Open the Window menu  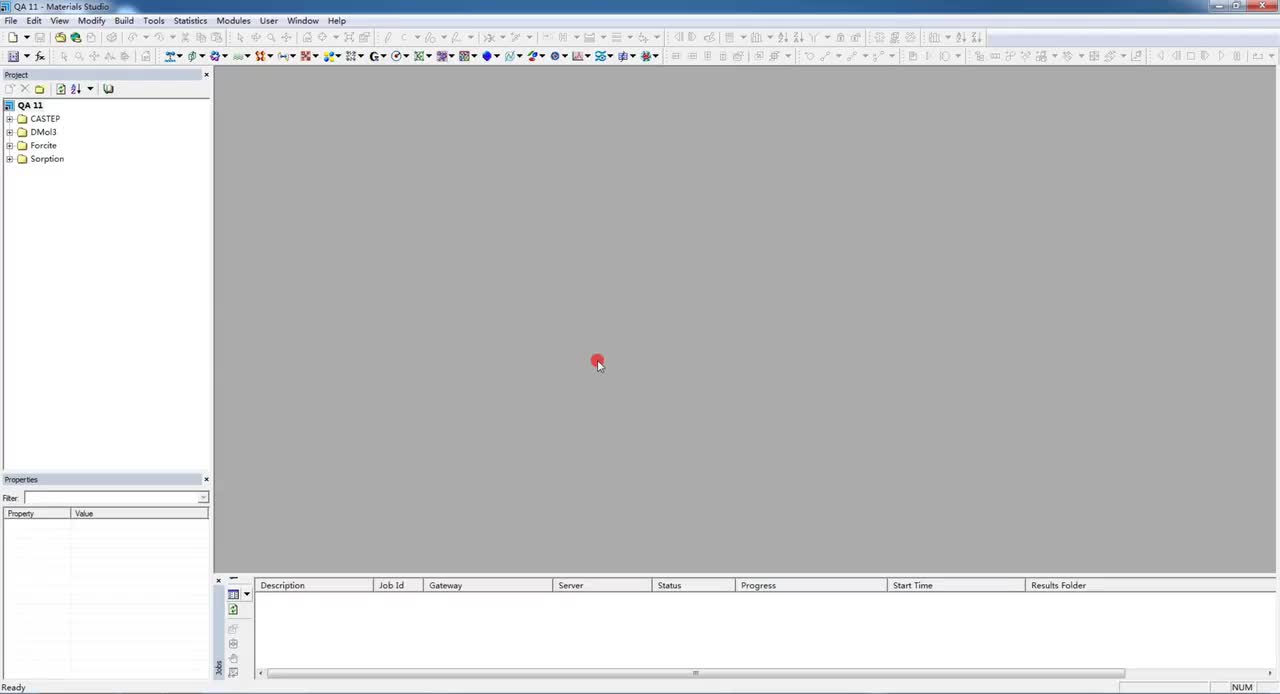[303, 20]
